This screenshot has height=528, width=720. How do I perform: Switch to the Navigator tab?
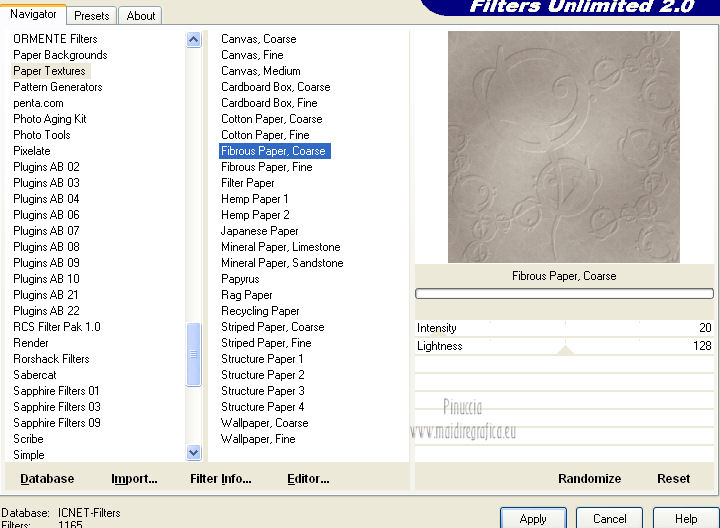33,14
